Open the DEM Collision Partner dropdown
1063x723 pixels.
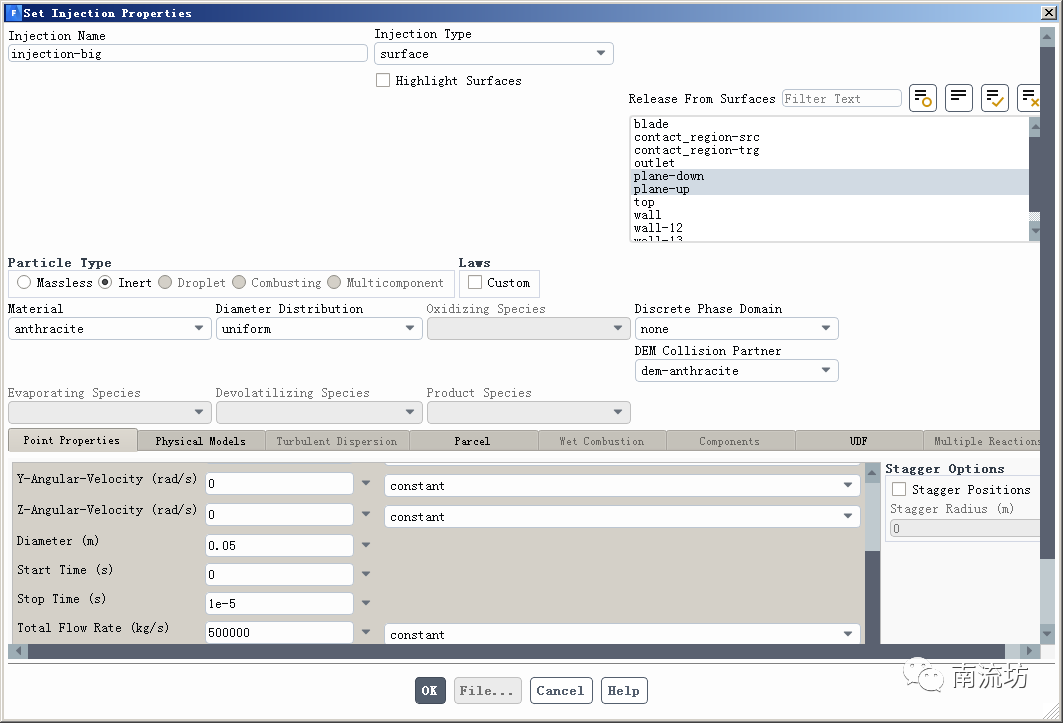click(736, 371)
